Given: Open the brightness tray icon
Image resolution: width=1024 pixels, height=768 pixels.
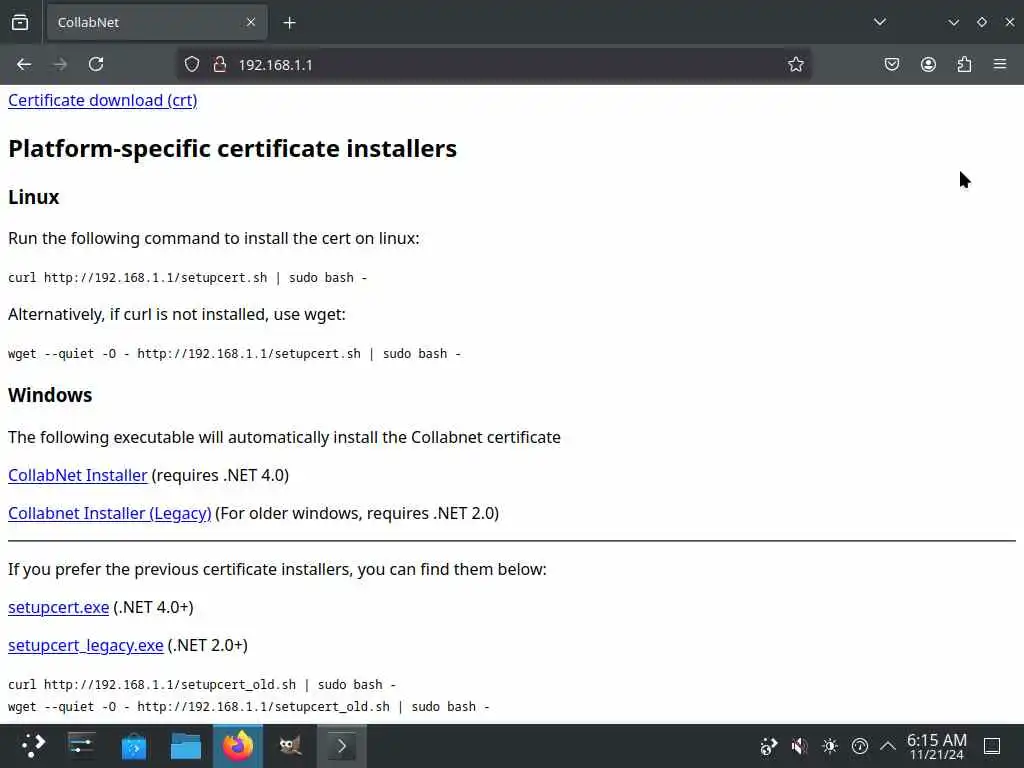Looking at the screenshot, I should tap(829, 746).
